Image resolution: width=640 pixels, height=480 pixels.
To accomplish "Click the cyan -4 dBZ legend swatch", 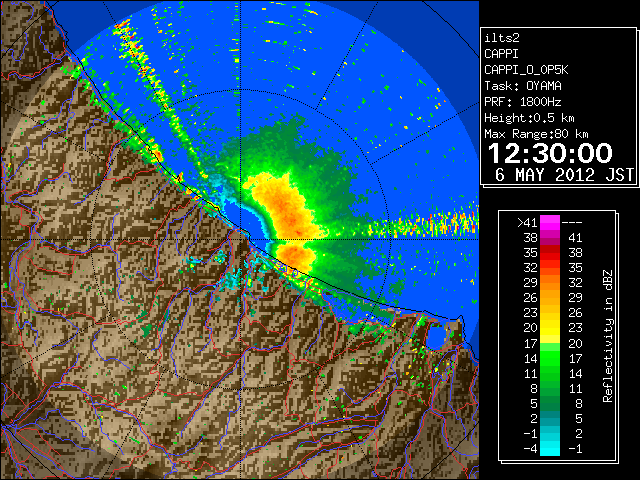I will 550,449.
